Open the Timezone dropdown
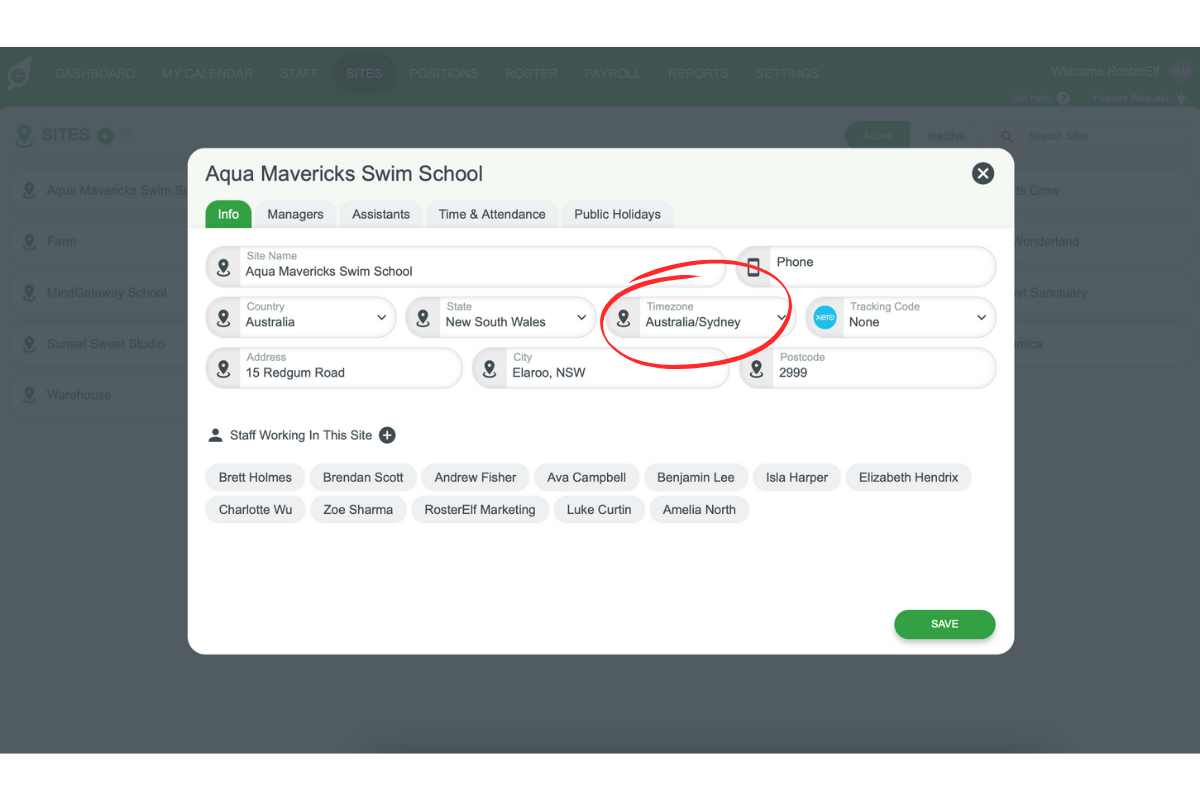Viewport: 1200px width, 800px height. [x=782, y=317]
